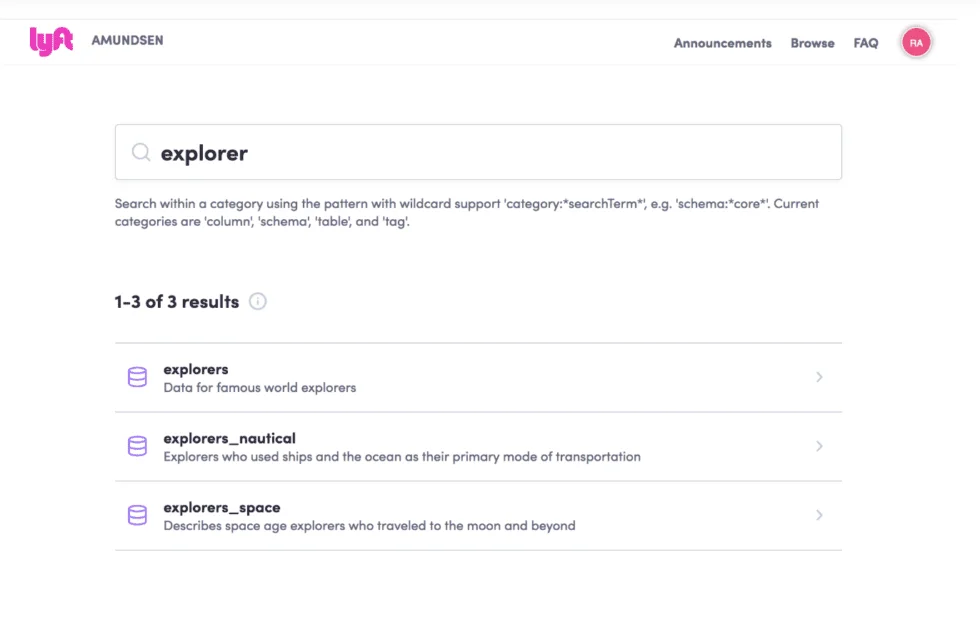Screen dimensions: 980x617
Task: Click the Lyft logo icon
Action: (x=51, y=41)
